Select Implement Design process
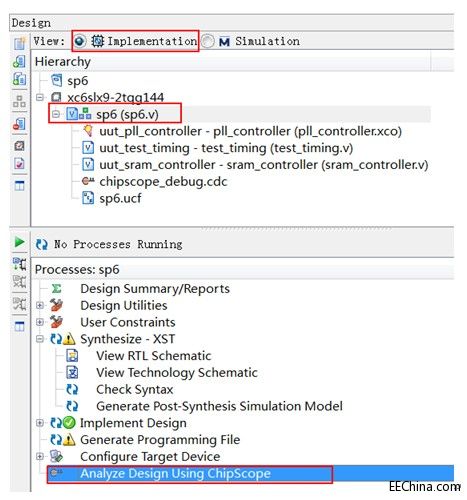Image resolution: width=467 pixels, height=500 pixels. pyautogui.click(x=133, y=423)
